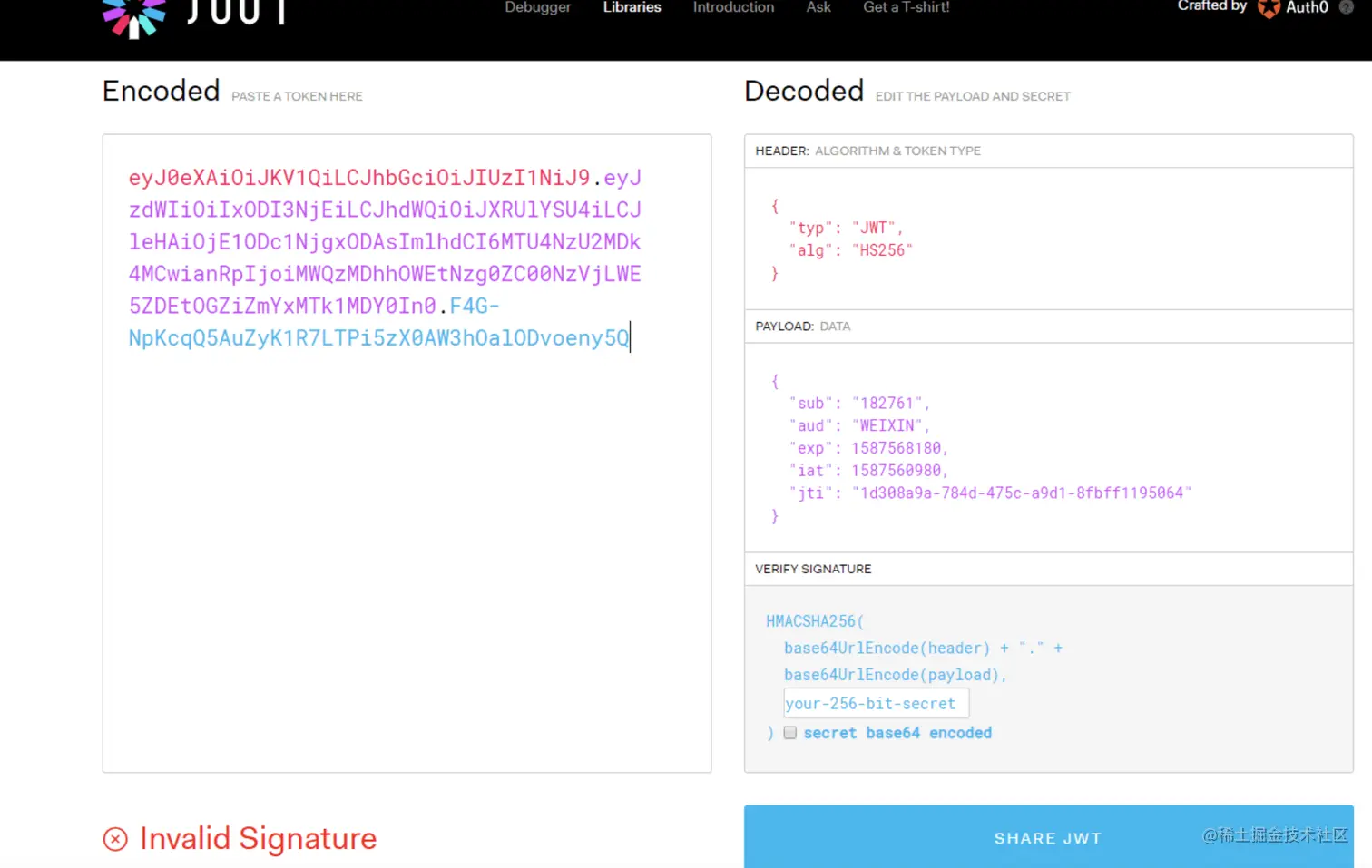Screen dimensions: 1372x868
Task: Click the "alg": "HS256" header line
Action: (x=850, y=250)
